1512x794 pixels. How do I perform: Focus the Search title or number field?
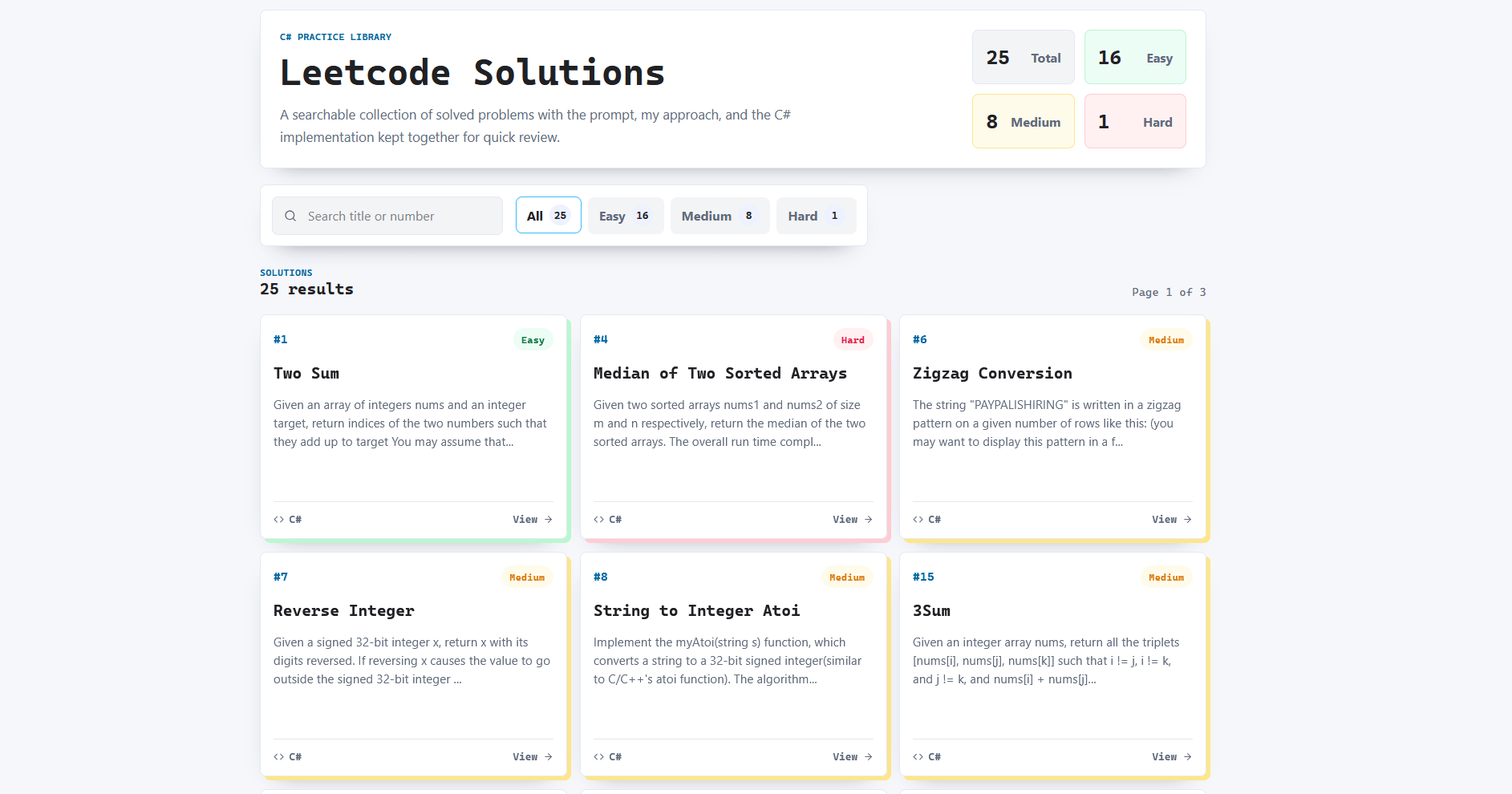(x=387, y=216)
